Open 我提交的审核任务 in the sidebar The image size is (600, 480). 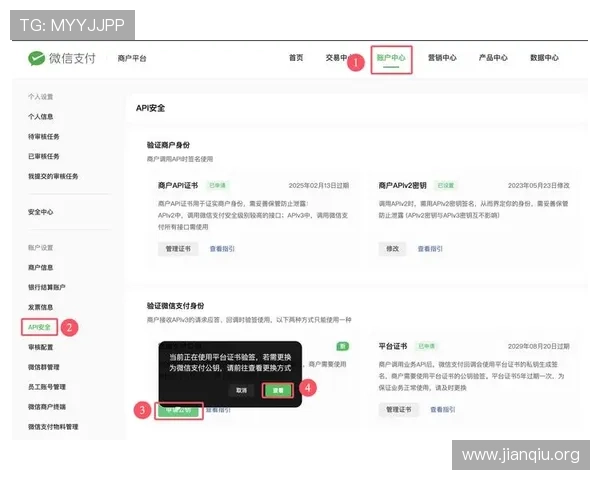[53, 176]
